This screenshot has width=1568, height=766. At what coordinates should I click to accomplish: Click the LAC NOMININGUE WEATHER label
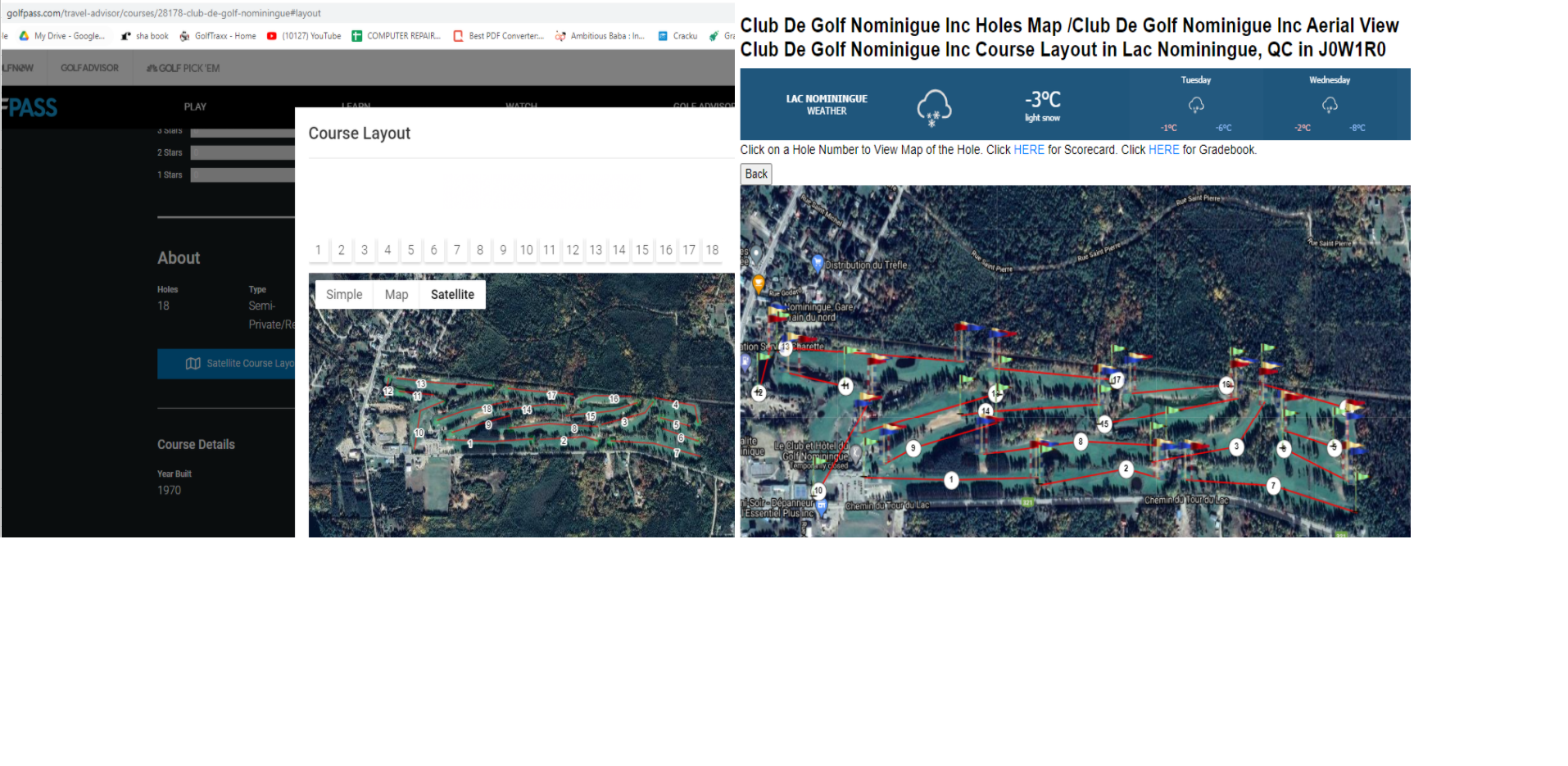827,105
